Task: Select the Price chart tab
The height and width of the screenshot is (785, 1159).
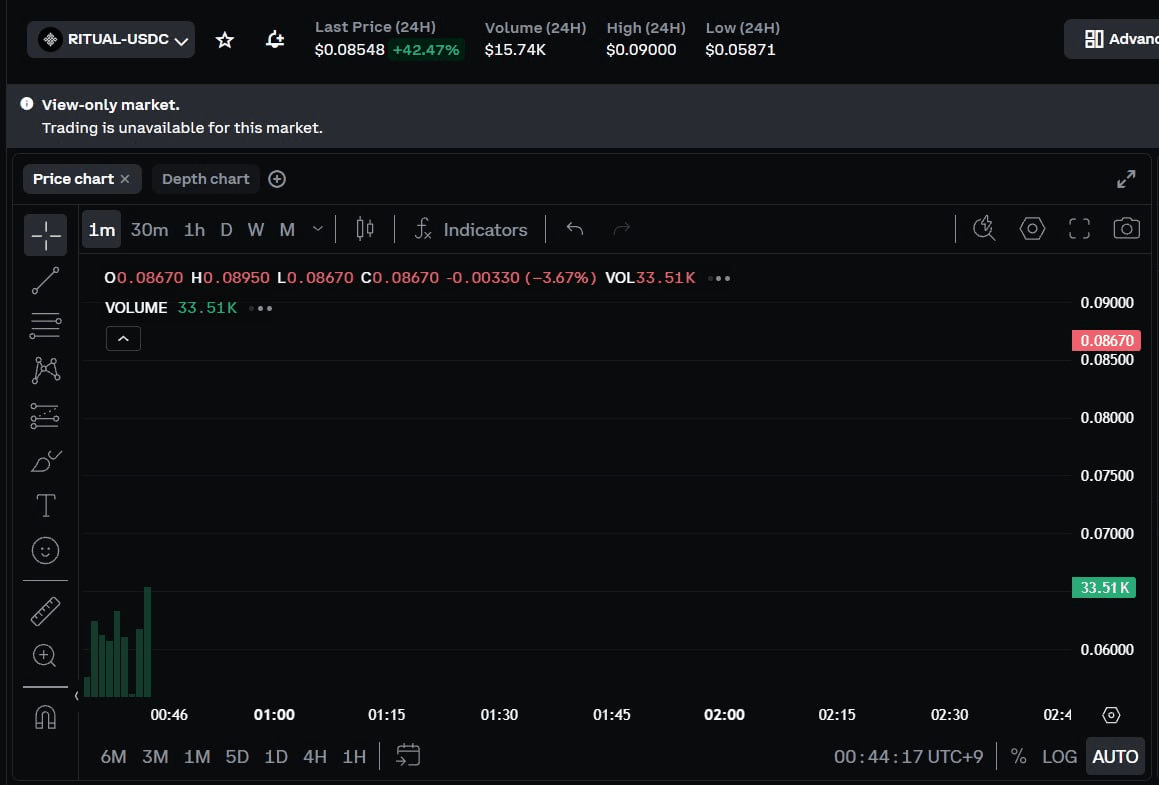Action: 73,179
